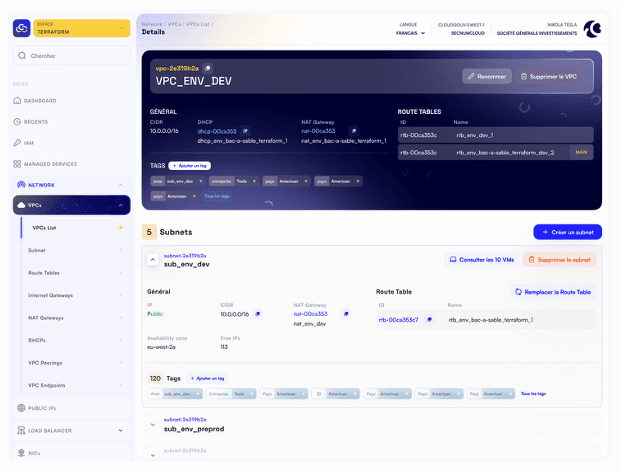Open subnet nat-00ca353 link
This screenshot has height=476, width=622.
point(311,314)
